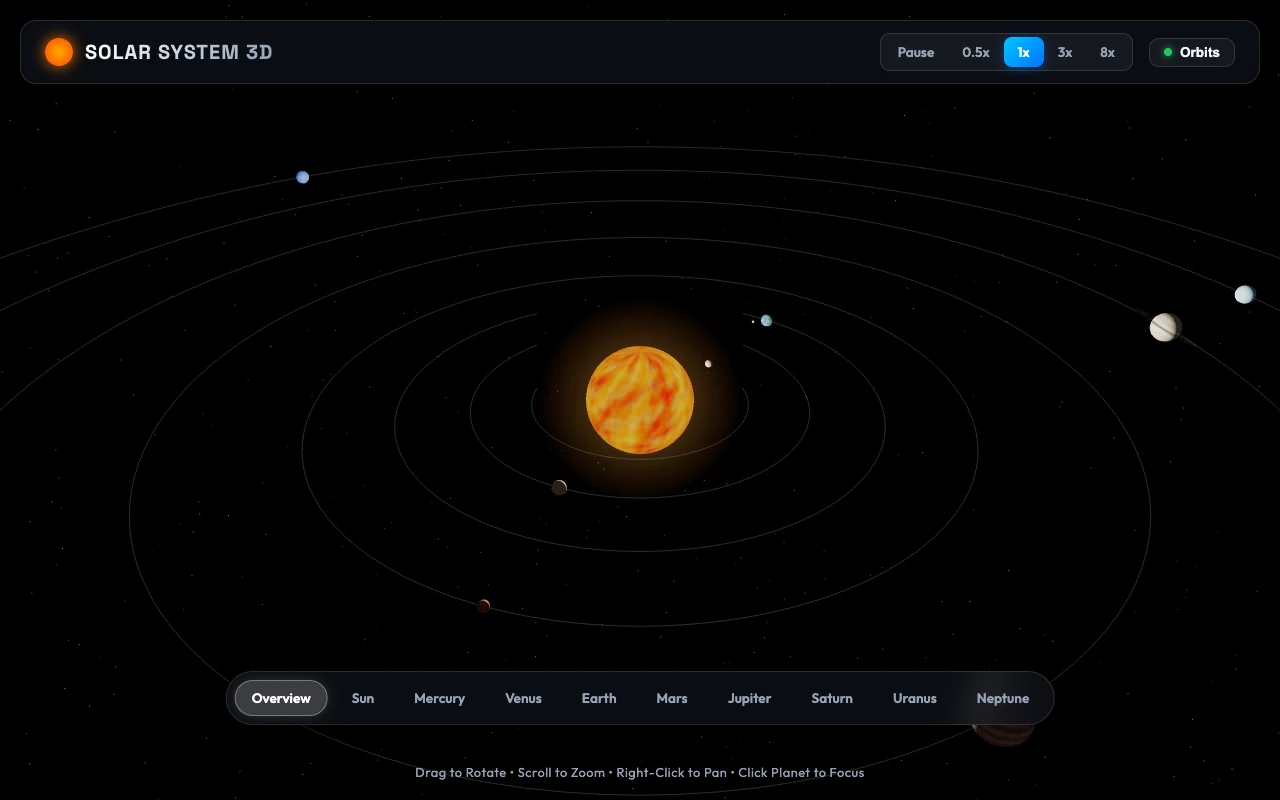Click the pale cyan Uranus planet in the scene

pyautogui.click(x=1244, y=294)
